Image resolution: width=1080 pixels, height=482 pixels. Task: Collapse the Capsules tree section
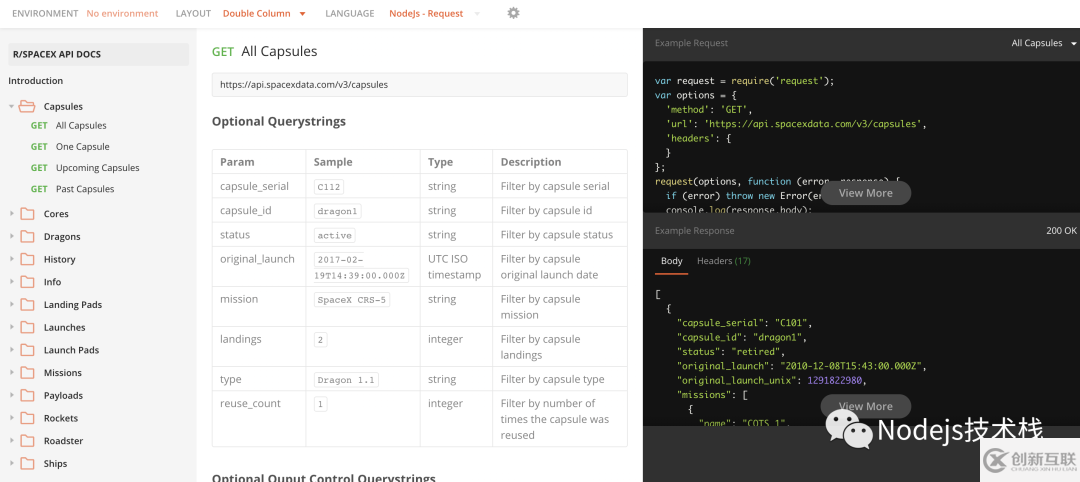click(x=11, y=106)
